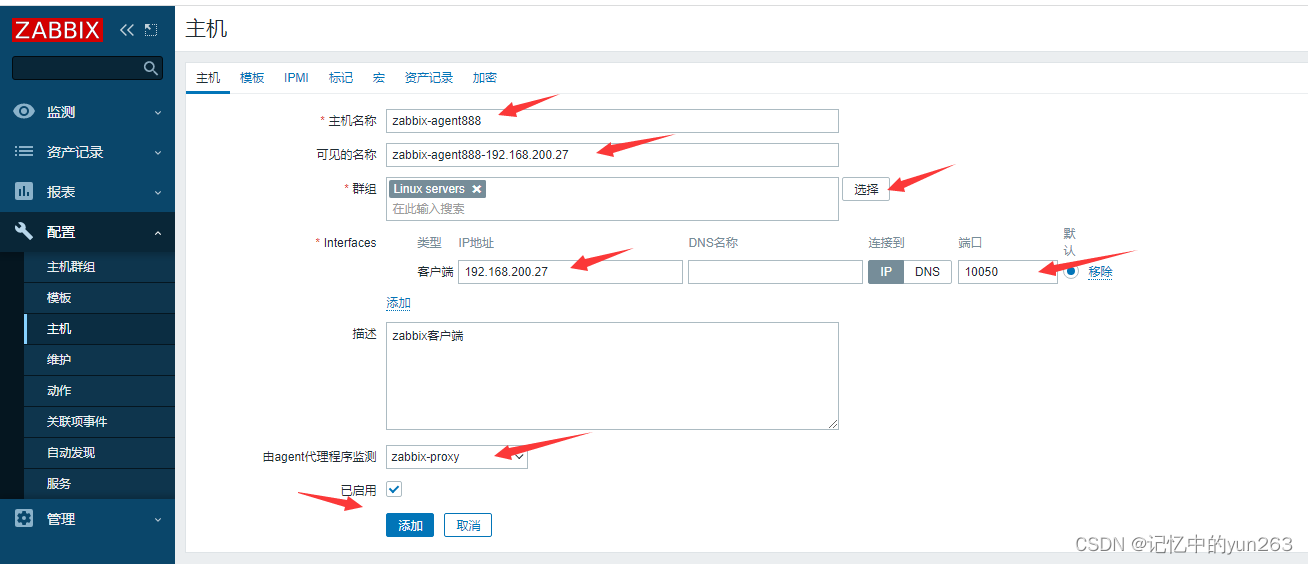Switch to the 加密 tab
Screen dimensions: 1308x564
click(x=485, y=78)
